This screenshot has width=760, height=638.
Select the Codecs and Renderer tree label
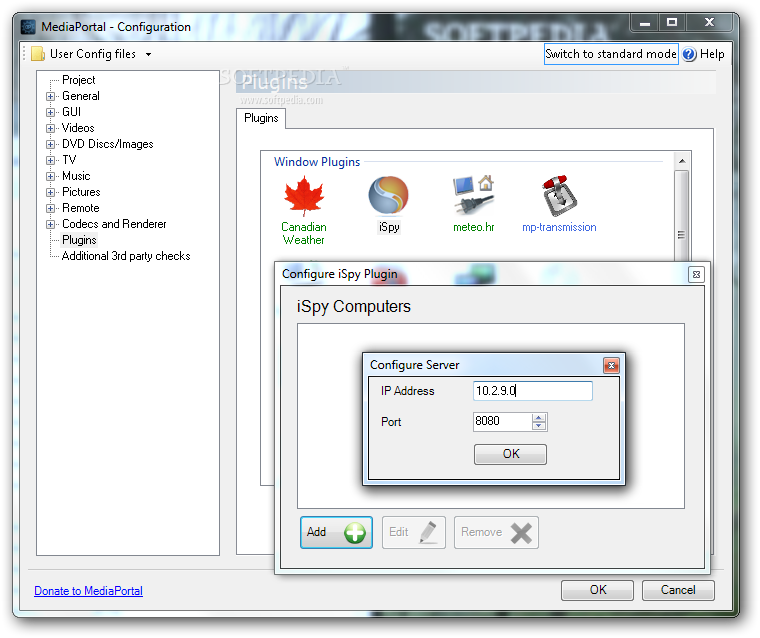114,224
